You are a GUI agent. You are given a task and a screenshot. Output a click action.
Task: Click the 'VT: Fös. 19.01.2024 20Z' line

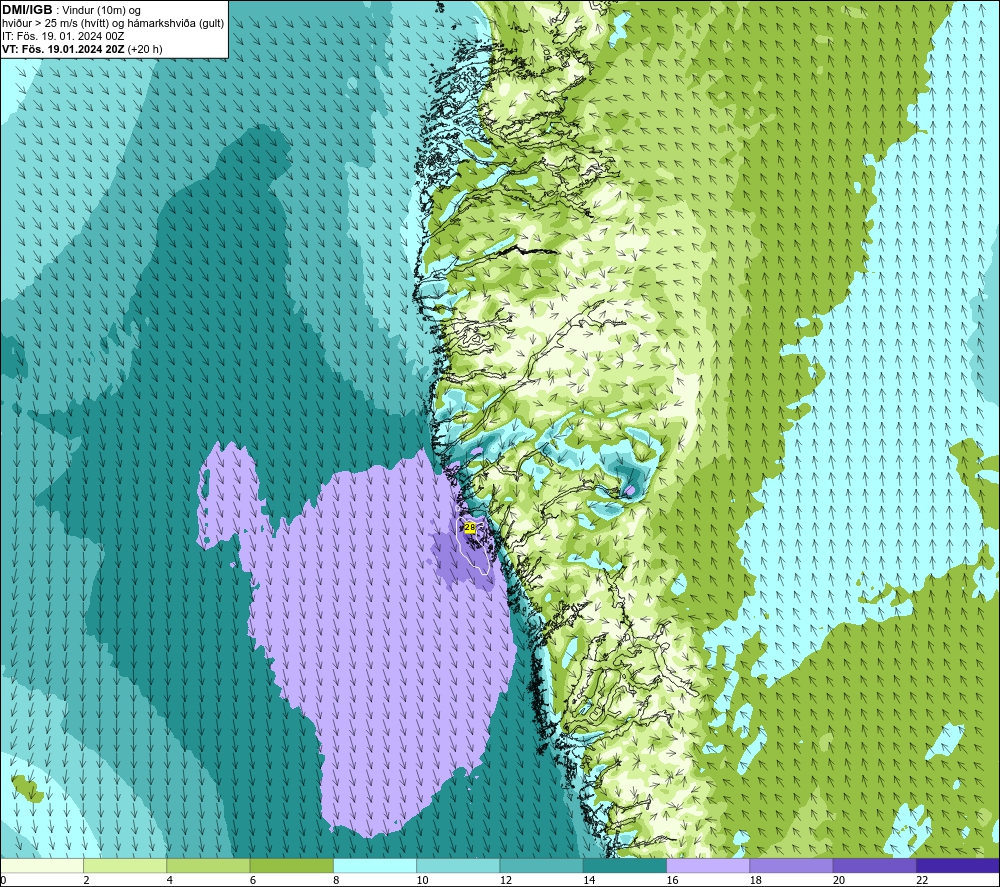click(63, 49)
